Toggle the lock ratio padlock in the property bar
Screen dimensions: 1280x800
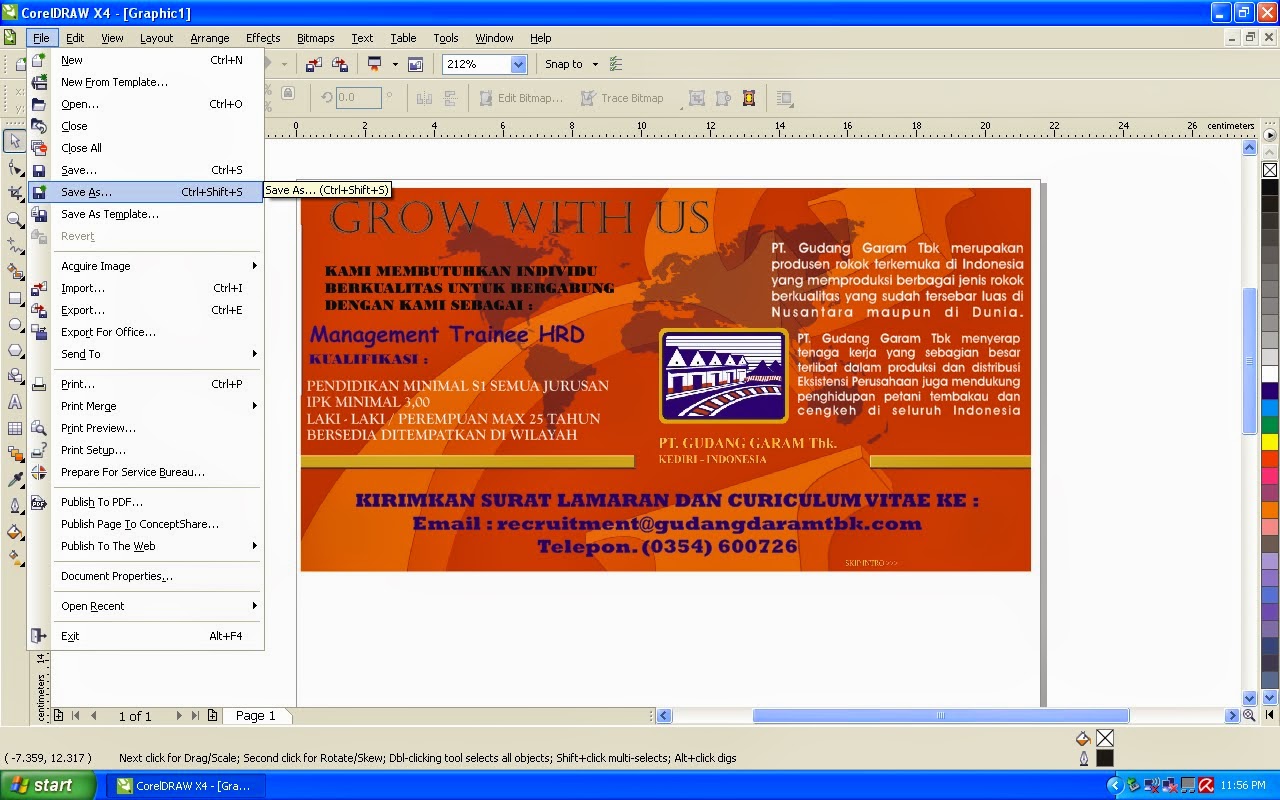[x=288, y=94]
